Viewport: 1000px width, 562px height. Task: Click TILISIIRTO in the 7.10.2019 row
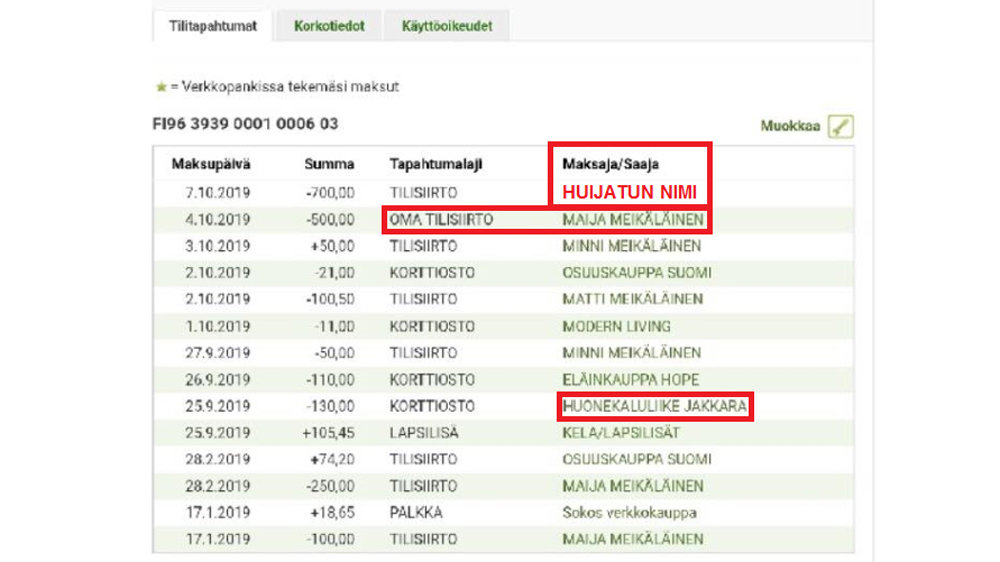[423, 193]
